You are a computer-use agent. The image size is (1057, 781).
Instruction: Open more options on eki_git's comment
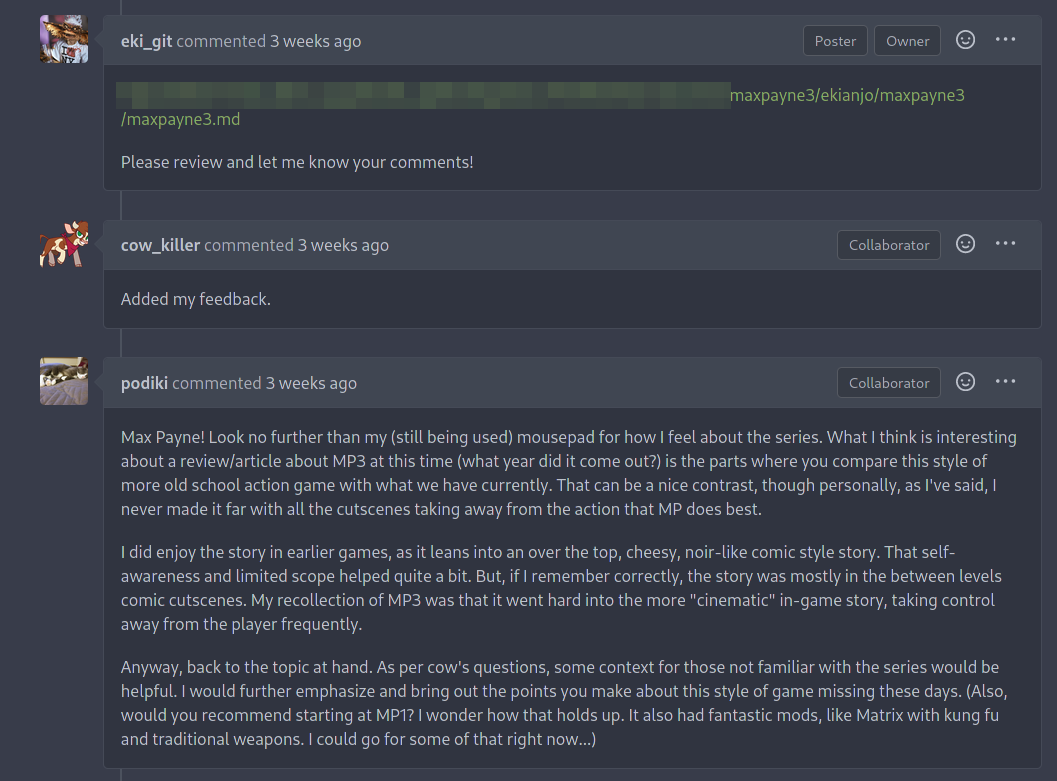tap(1005, 40)
